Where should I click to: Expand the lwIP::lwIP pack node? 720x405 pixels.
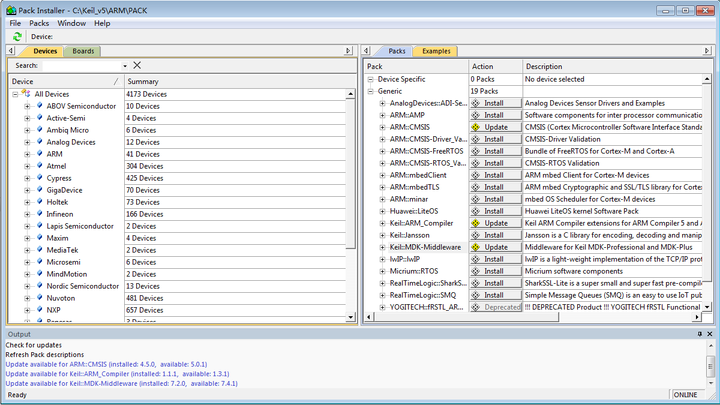382,259
